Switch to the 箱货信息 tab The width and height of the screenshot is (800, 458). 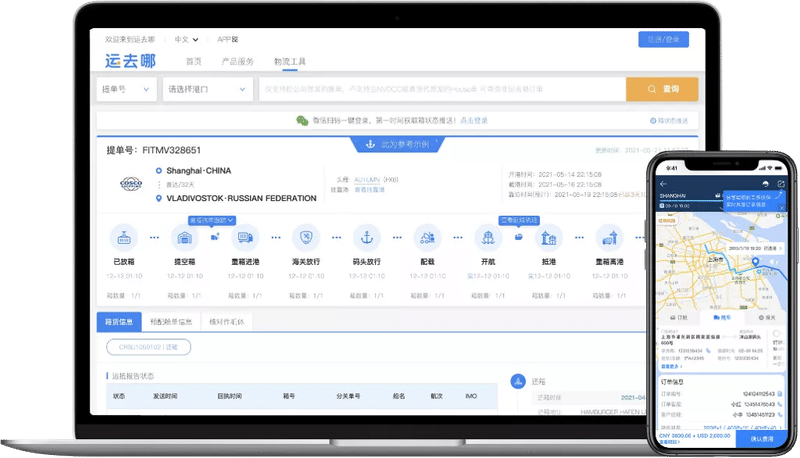tap(119, 322)
